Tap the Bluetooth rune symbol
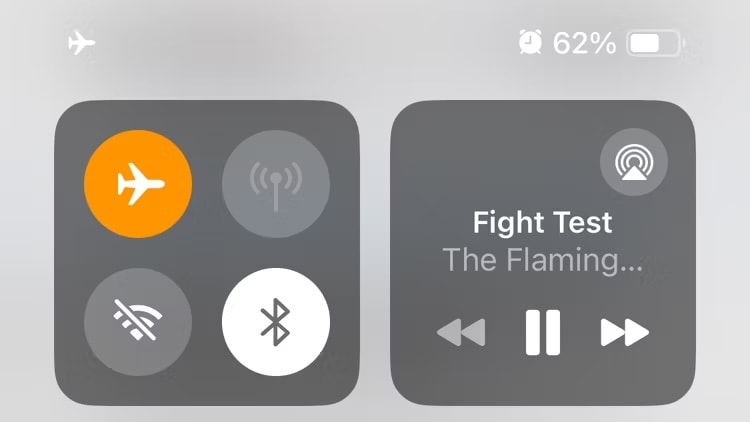 point(276,322)
